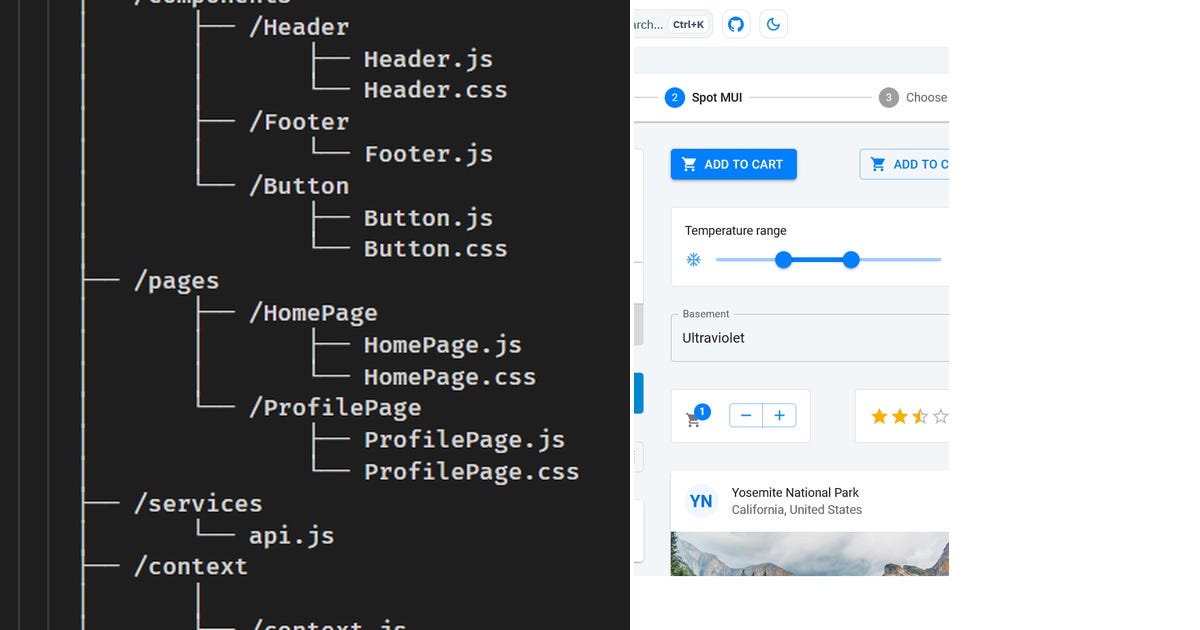Click the snowflake icon beside the temperature slider
Image resolution: width=1200 pixels, height=630 pixels.
pyautogui.click(x=693, y=259)
